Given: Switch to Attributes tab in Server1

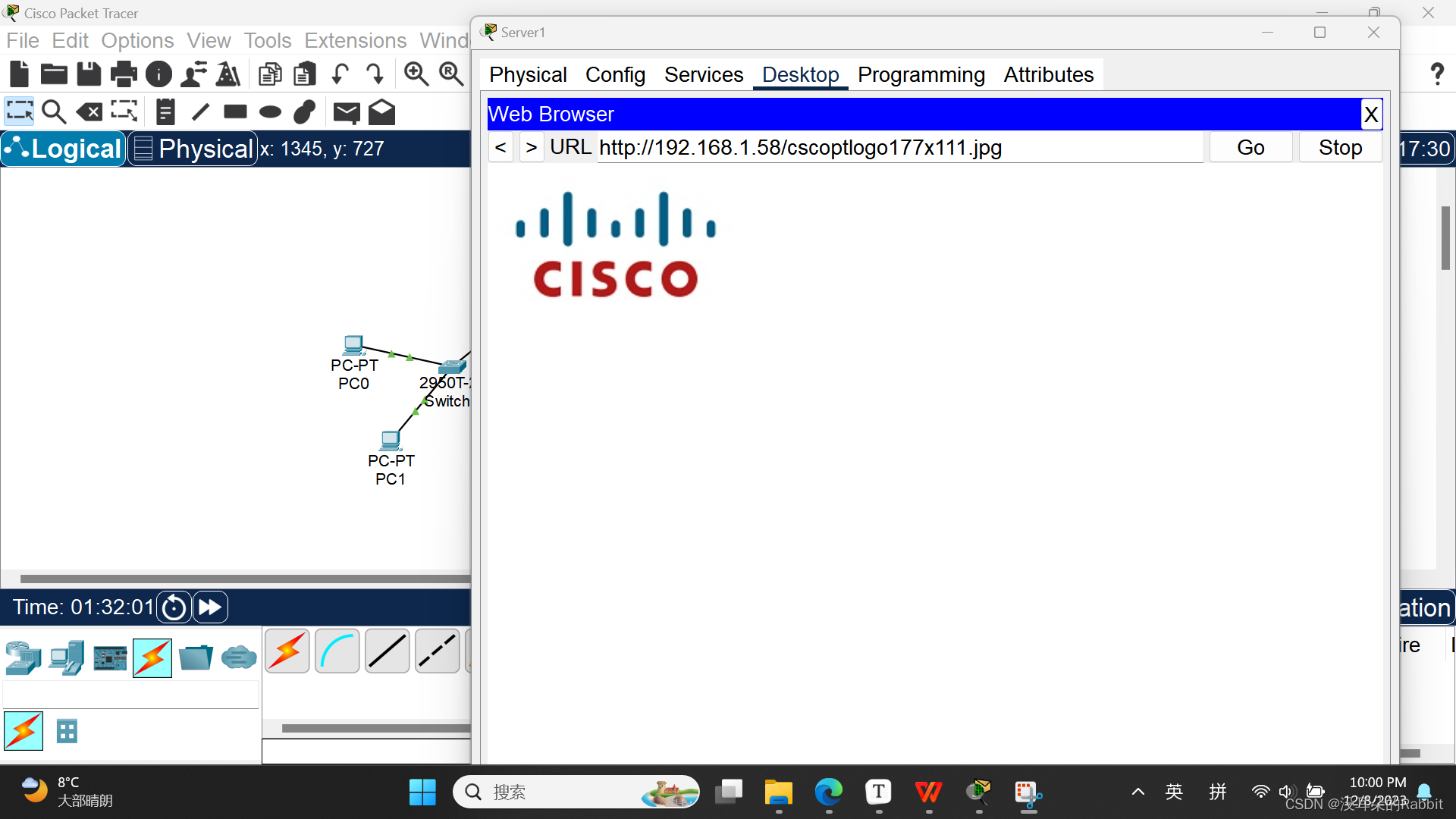Looking at the screenshot, I should coord(1049,74).
